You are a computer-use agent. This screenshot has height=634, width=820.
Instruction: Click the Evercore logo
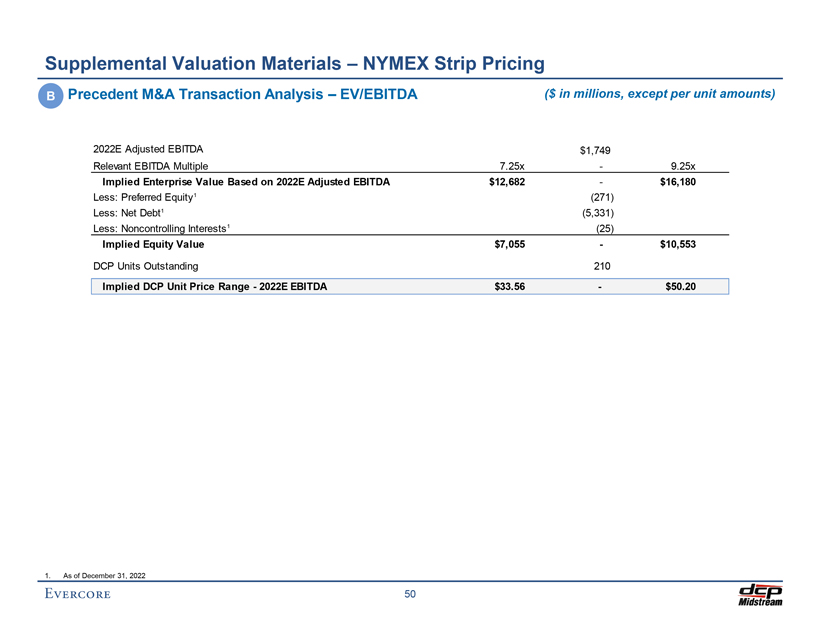77,595
